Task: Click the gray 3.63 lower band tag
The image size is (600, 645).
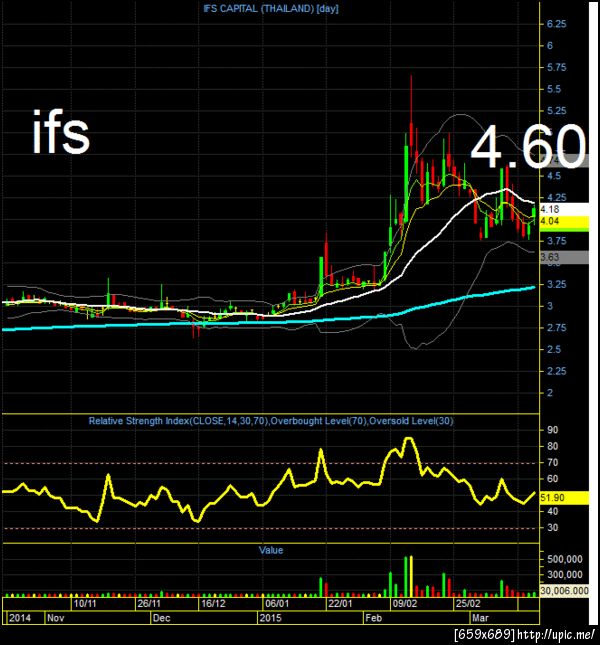Action: pos(564,258)
